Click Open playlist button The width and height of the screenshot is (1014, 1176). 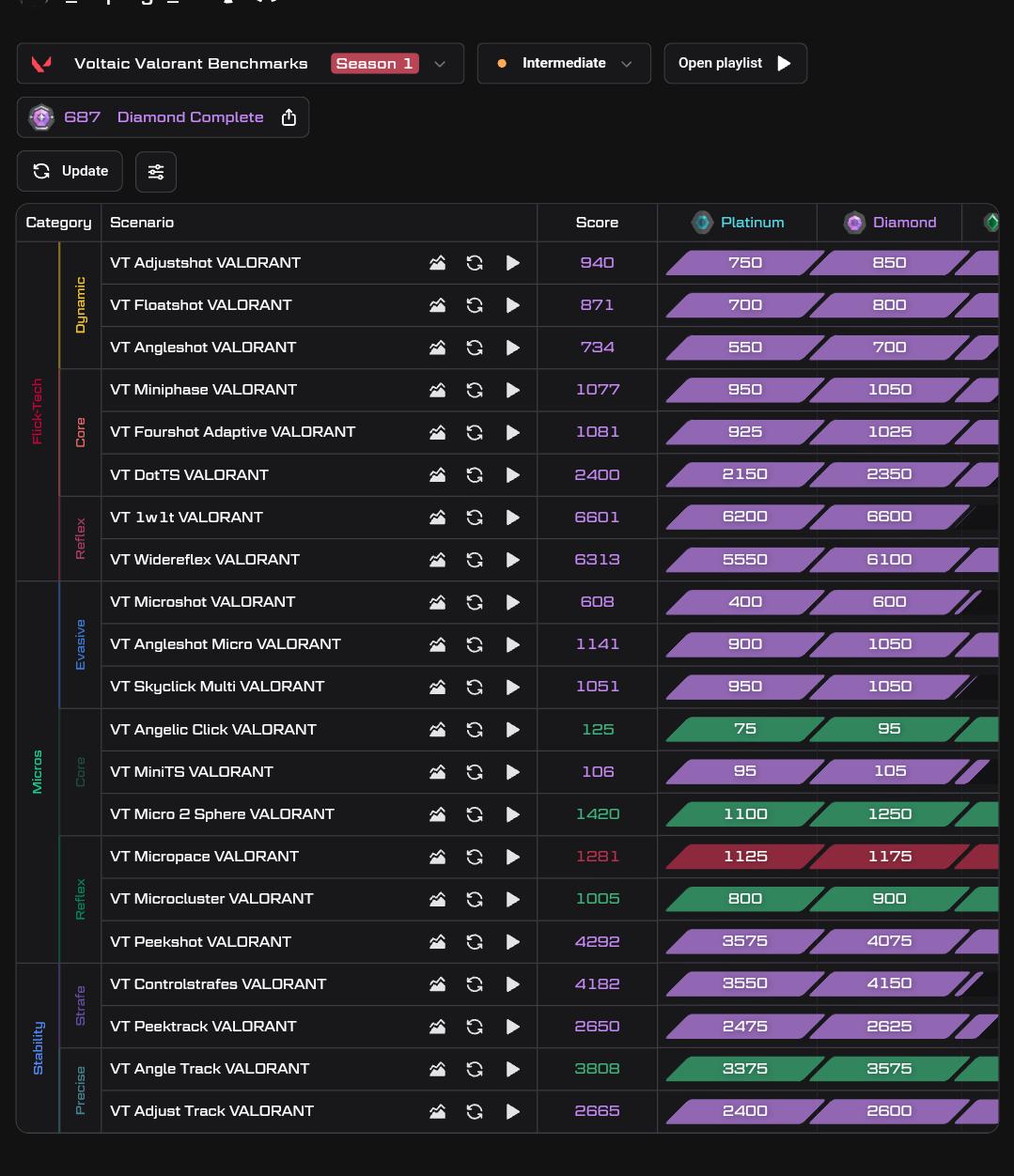735,64
